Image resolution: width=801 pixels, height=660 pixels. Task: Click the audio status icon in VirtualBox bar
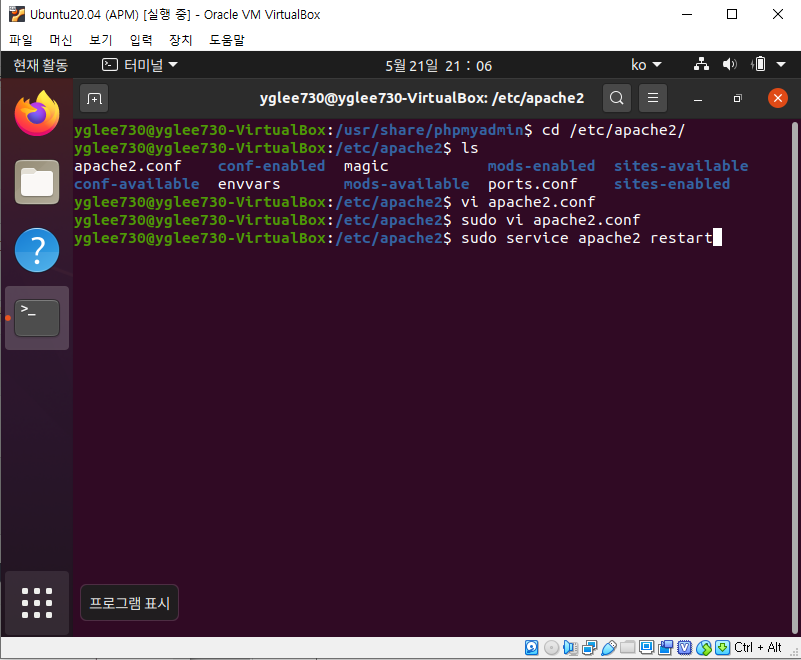click(x=570, y=648)
